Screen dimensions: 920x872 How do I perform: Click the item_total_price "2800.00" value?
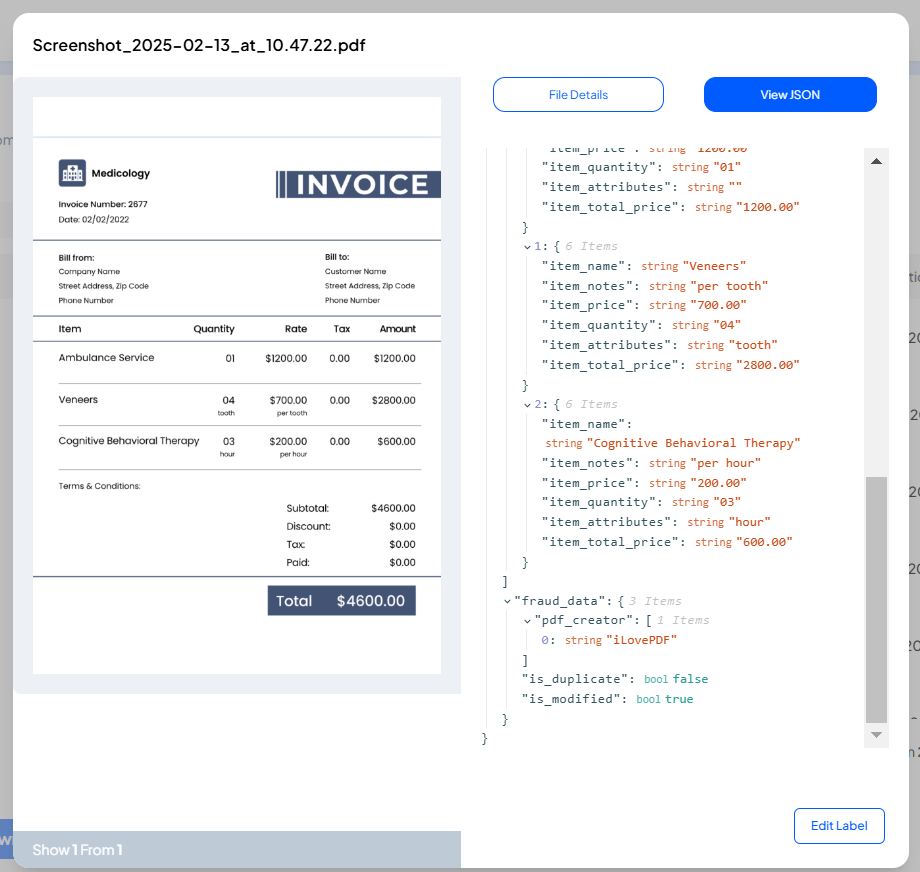pos(768,365)
